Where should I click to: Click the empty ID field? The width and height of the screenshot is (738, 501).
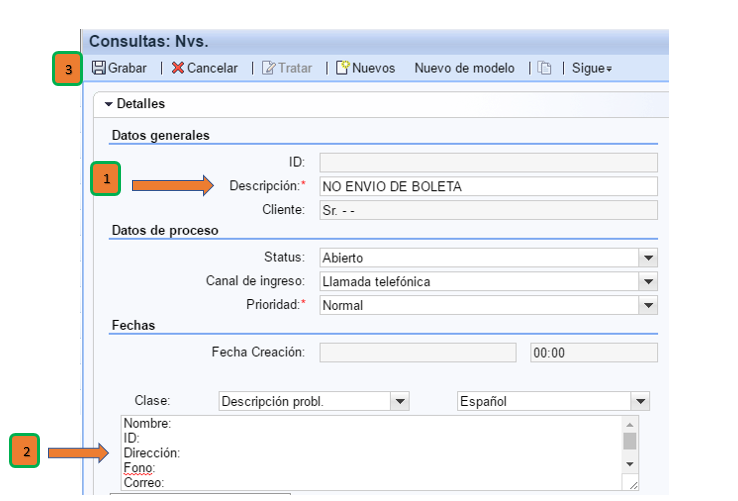click(488, 162)
